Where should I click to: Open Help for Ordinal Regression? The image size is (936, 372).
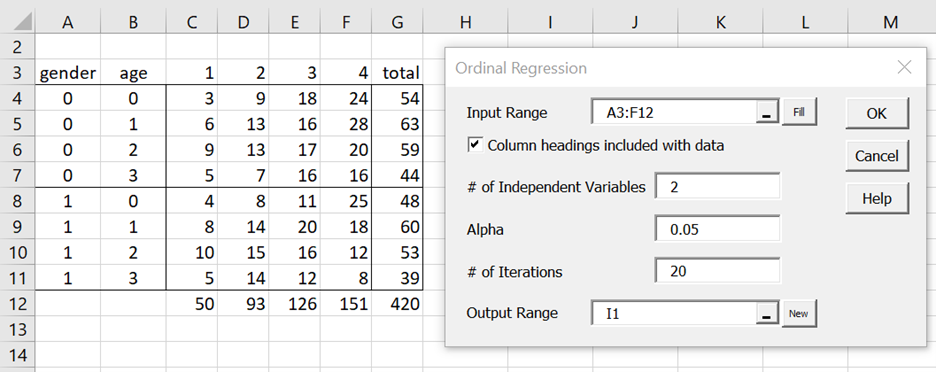tap(876, 198)
